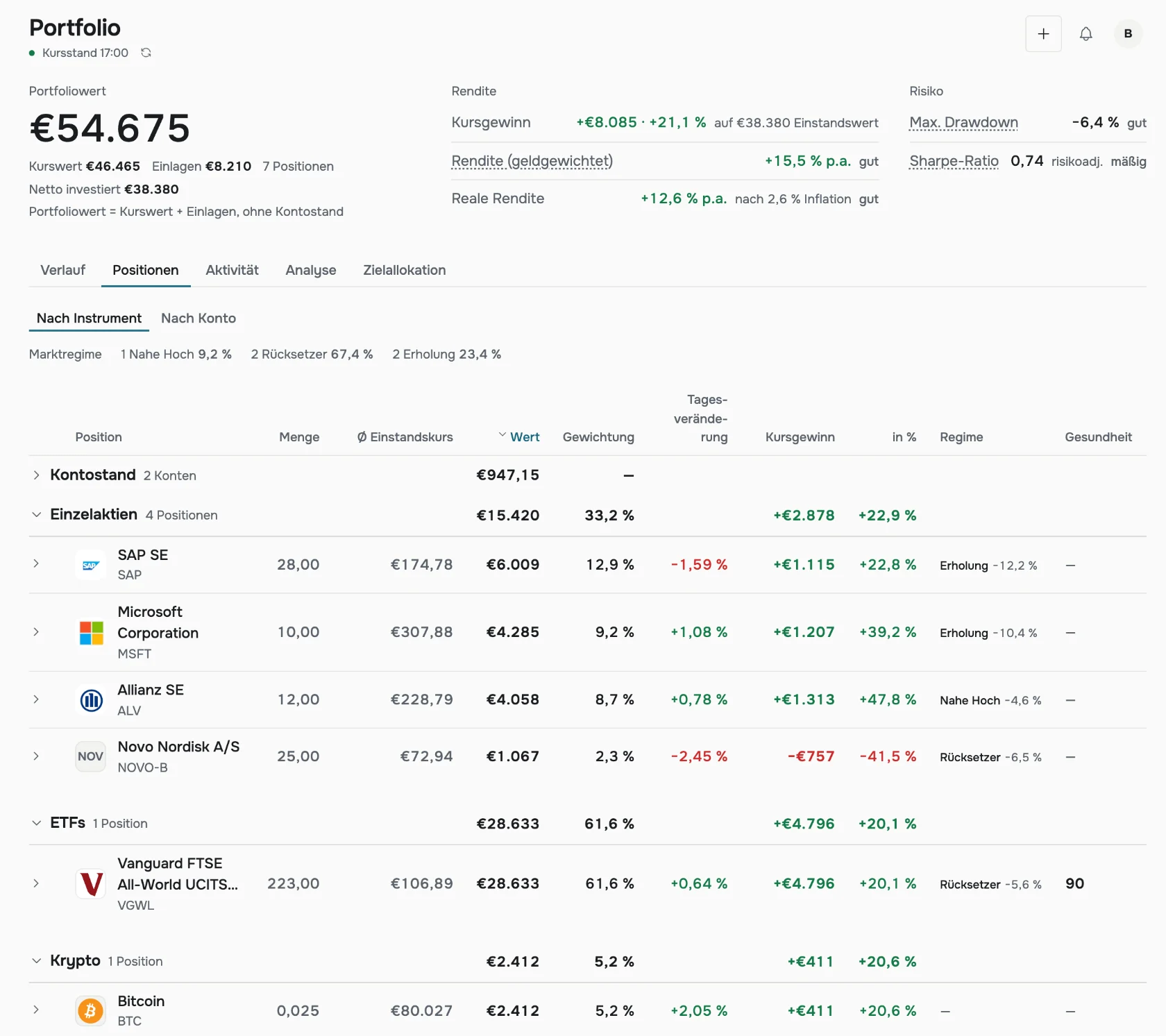
Task: Click the Vanguard logo icon
Action: coord(91,883)
